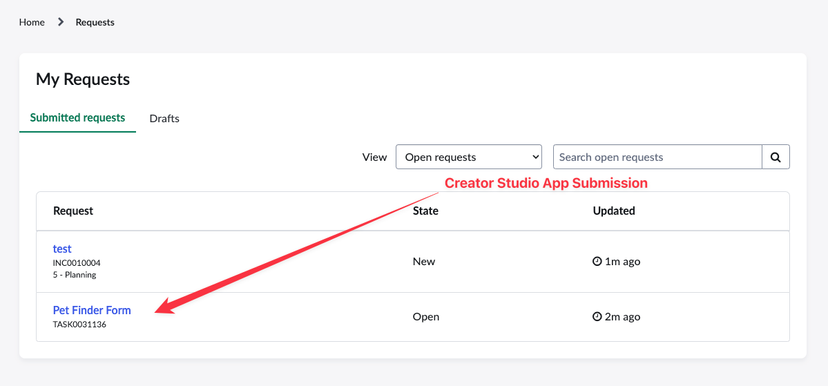Switch to the Submitted requests tab
The width and height of the screenshot is (828, 386).
(78, 118)
